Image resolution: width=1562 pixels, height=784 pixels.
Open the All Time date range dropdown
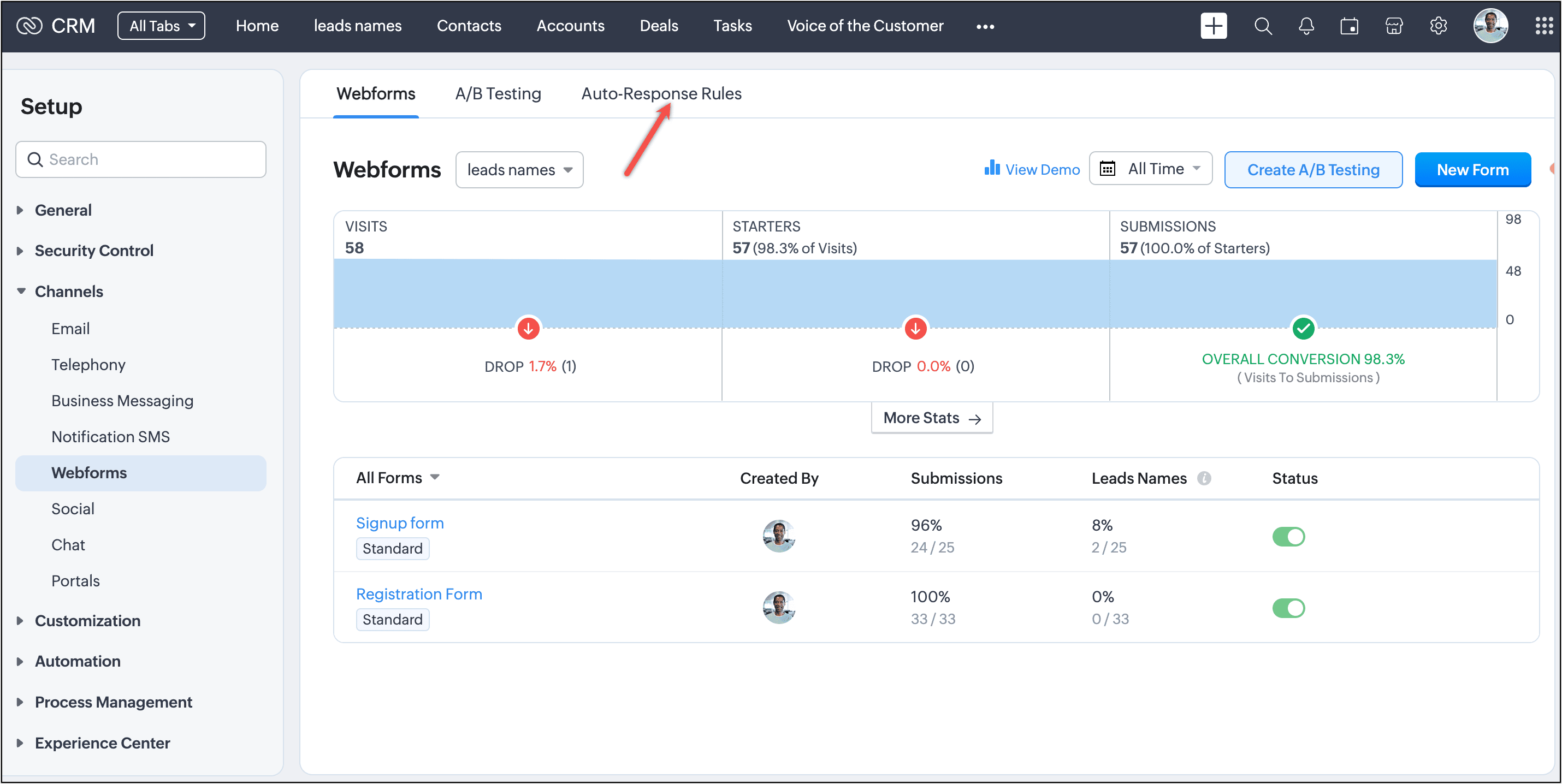coord(1150,169)
